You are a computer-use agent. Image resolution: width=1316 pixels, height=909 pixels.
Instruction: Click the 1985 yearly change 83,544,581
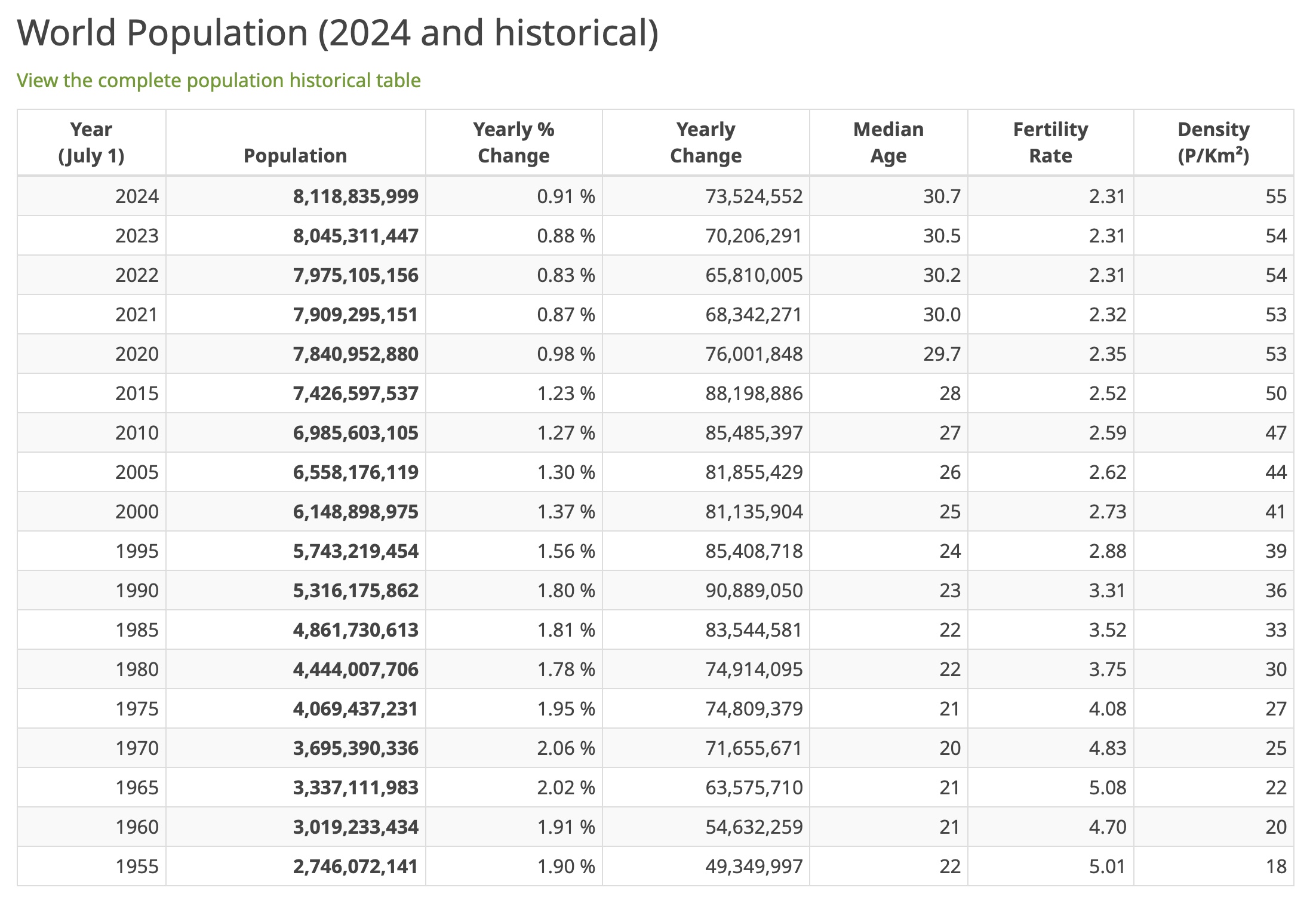(754, 630)
